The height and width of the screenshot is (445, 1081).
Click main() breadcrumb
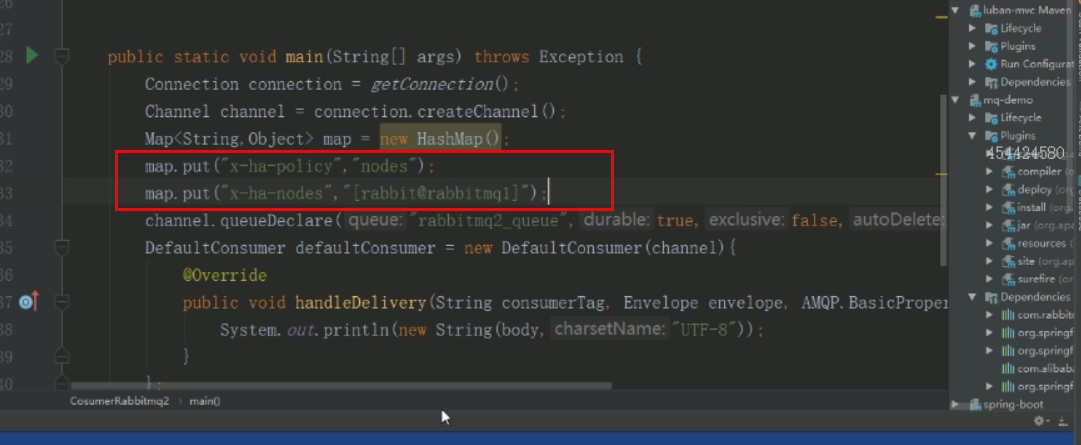[x=205, y=401]
